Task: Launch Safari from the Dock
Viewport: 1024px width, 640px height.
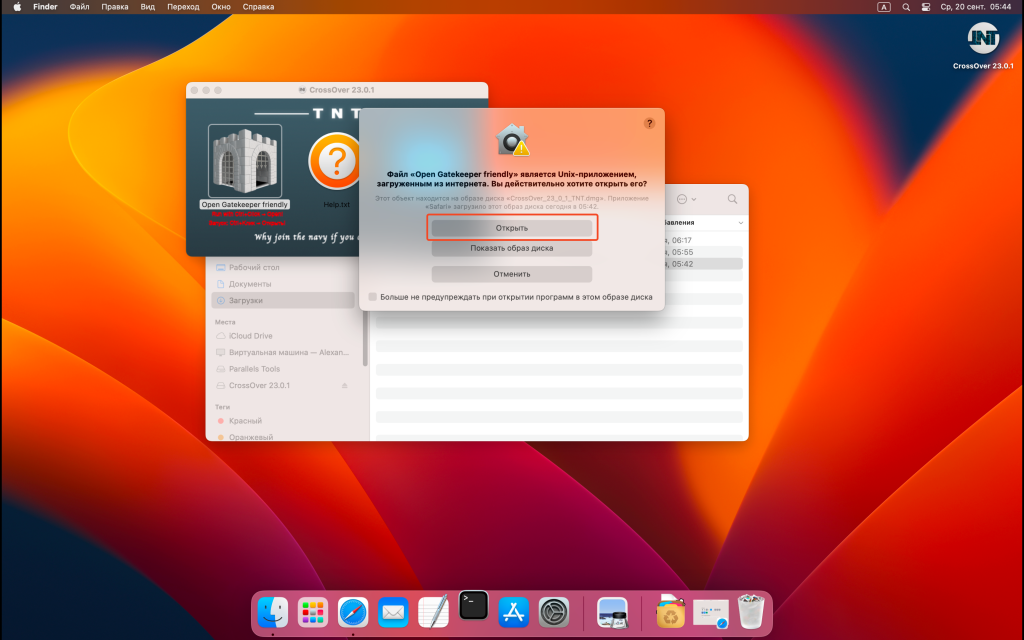Action: tap(353, 613)
